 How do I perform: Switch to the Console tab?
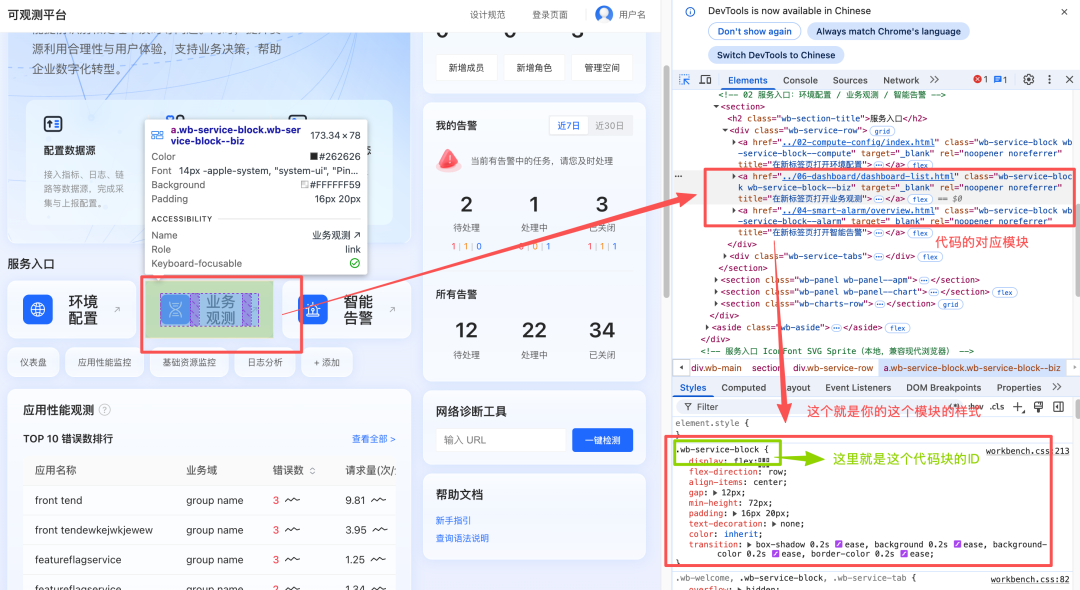[x=800, y=81]
